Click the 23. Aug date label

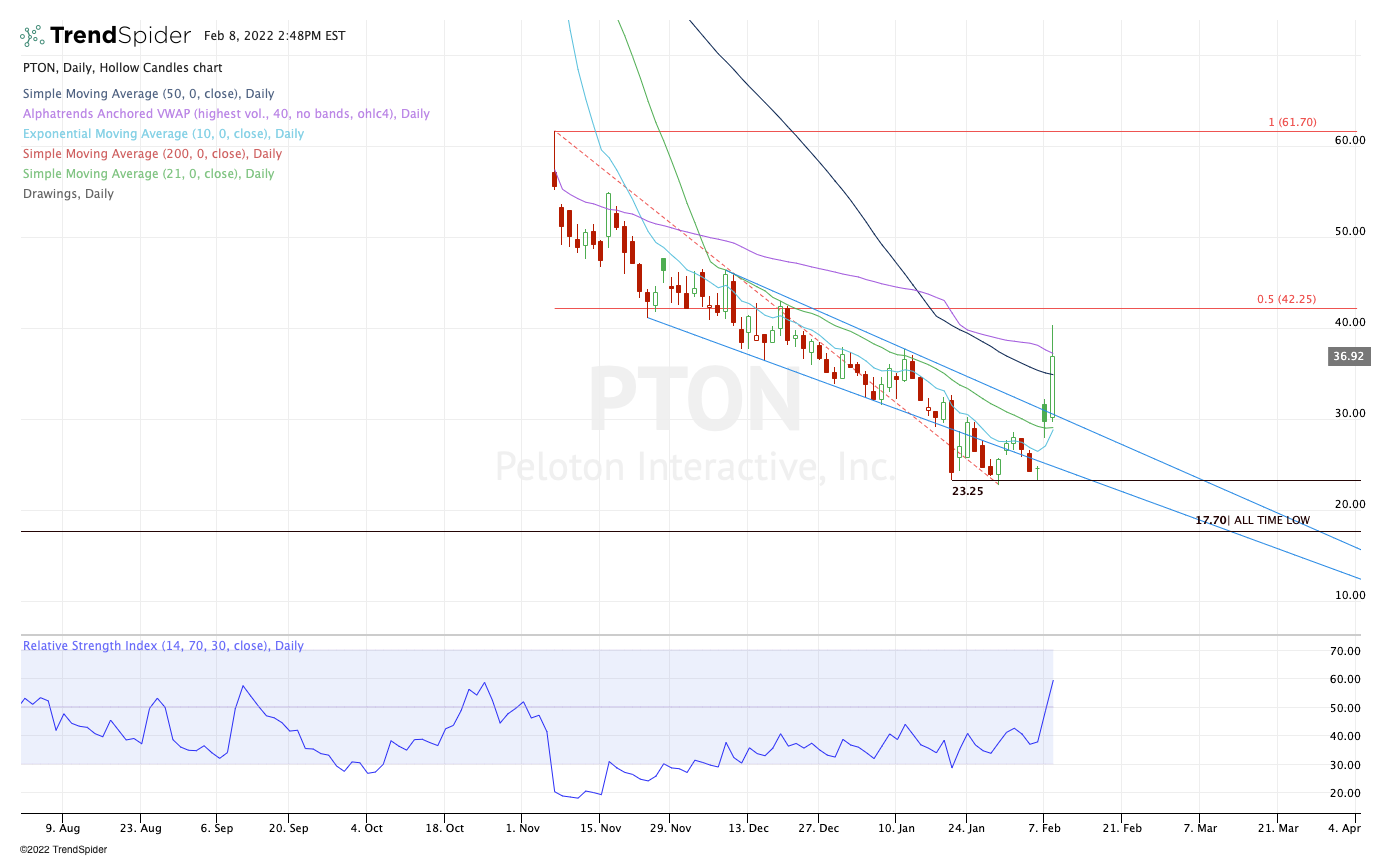[140, 828]
